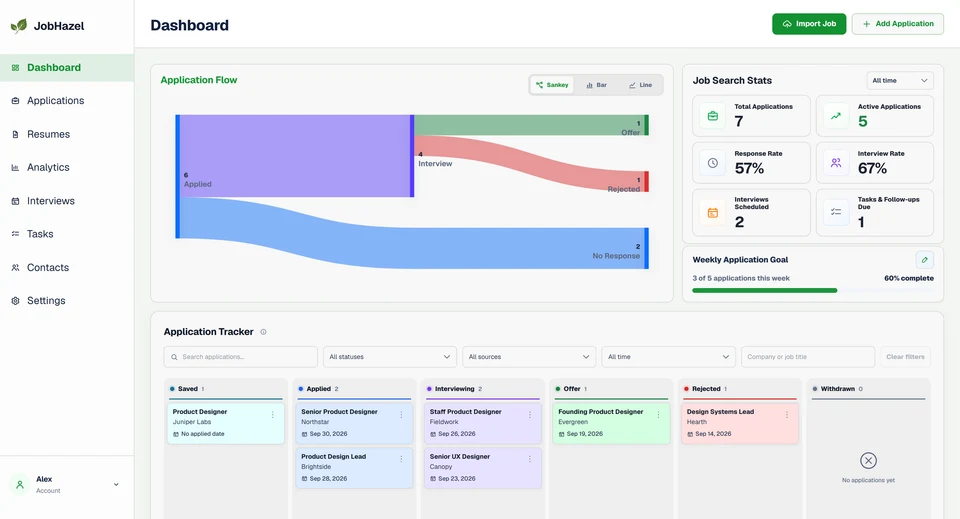Click the info icon beside Application Tracker
This screenshot has height=519, width=960.
(x=263, y=332)
